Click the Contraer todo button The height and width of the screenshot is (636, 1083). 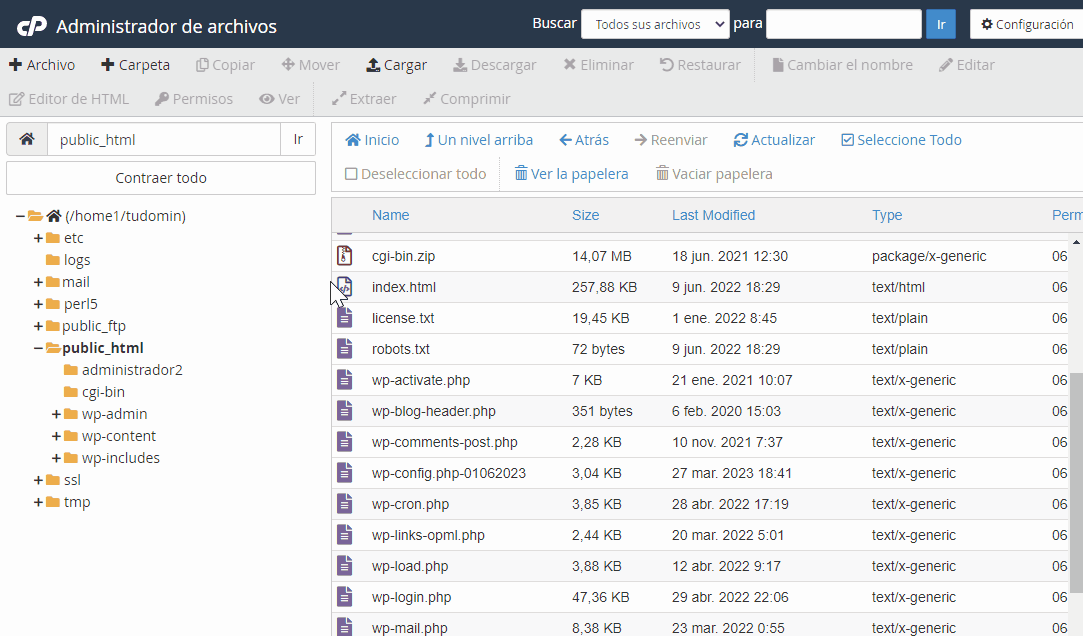coord(161,178)
